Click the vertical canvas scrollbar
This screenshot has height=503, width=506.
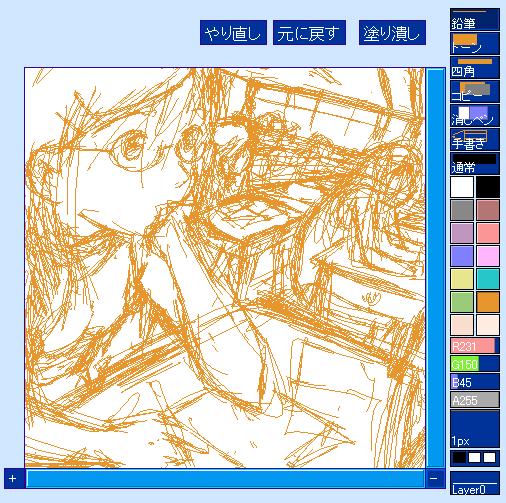[436, 268]
